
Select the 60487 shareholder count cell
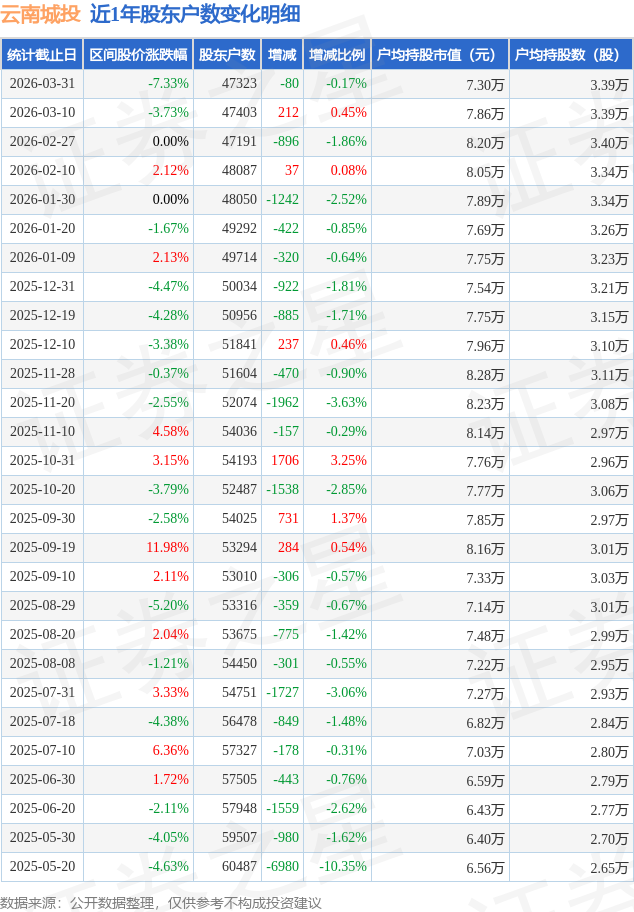[x=239, y=867]
